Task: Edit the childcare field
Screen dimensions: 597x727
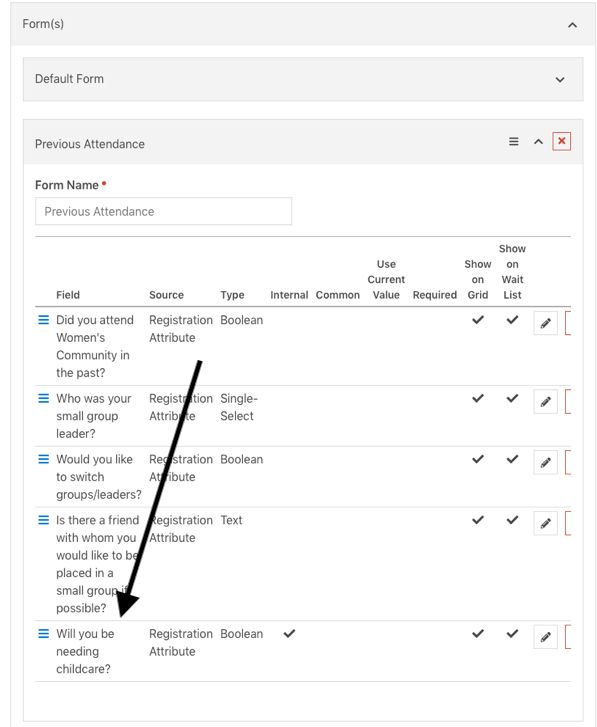Action: pos(546,637)
